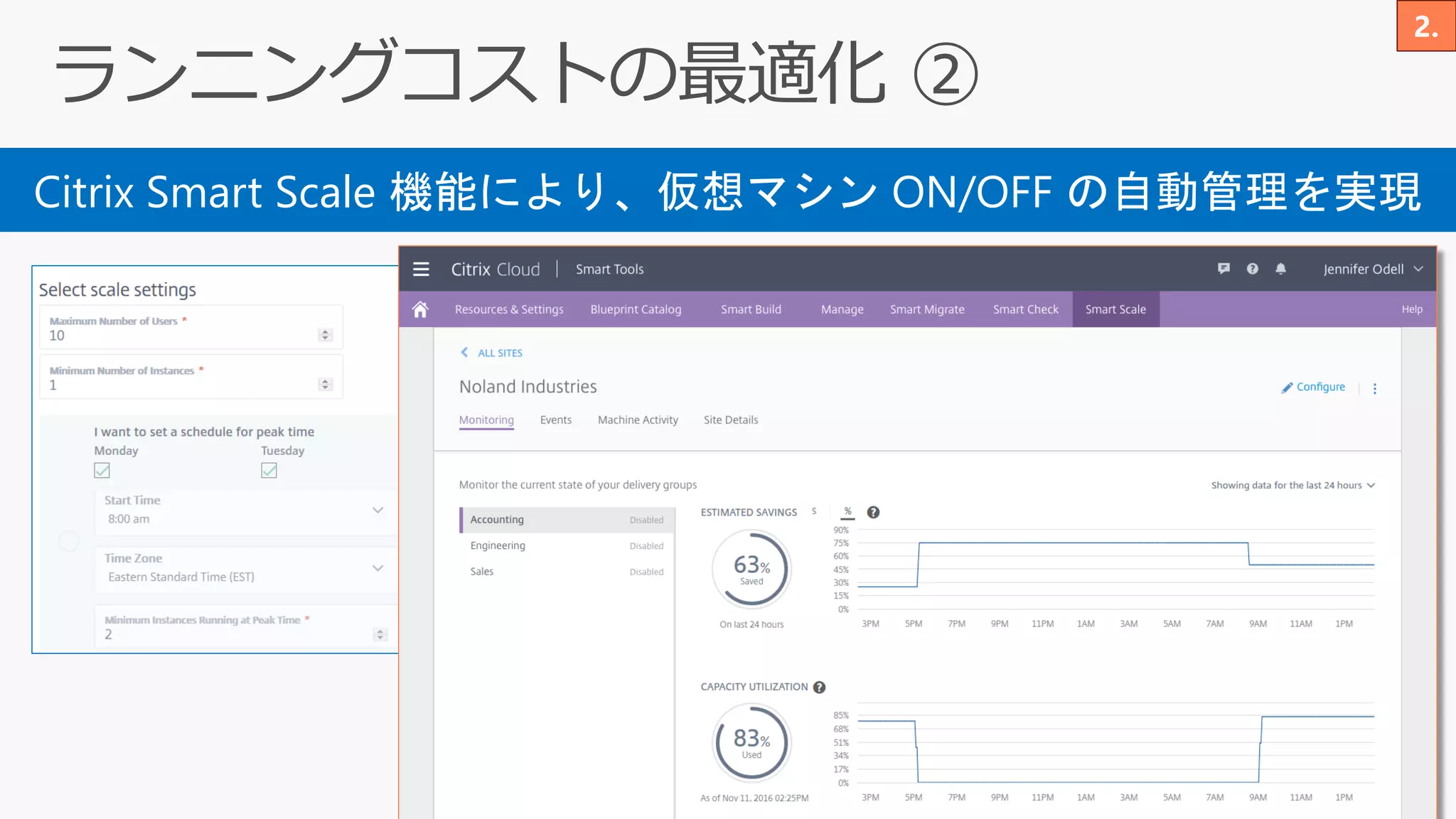Go back using the All Sites chevron
The height and width of the screenshot is (819, 1456).
tap(464, 353)
